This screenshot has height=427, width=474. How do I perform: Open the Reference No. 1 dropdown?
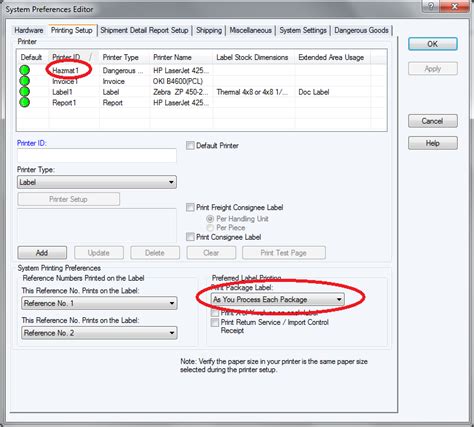[x=99, y=303]
